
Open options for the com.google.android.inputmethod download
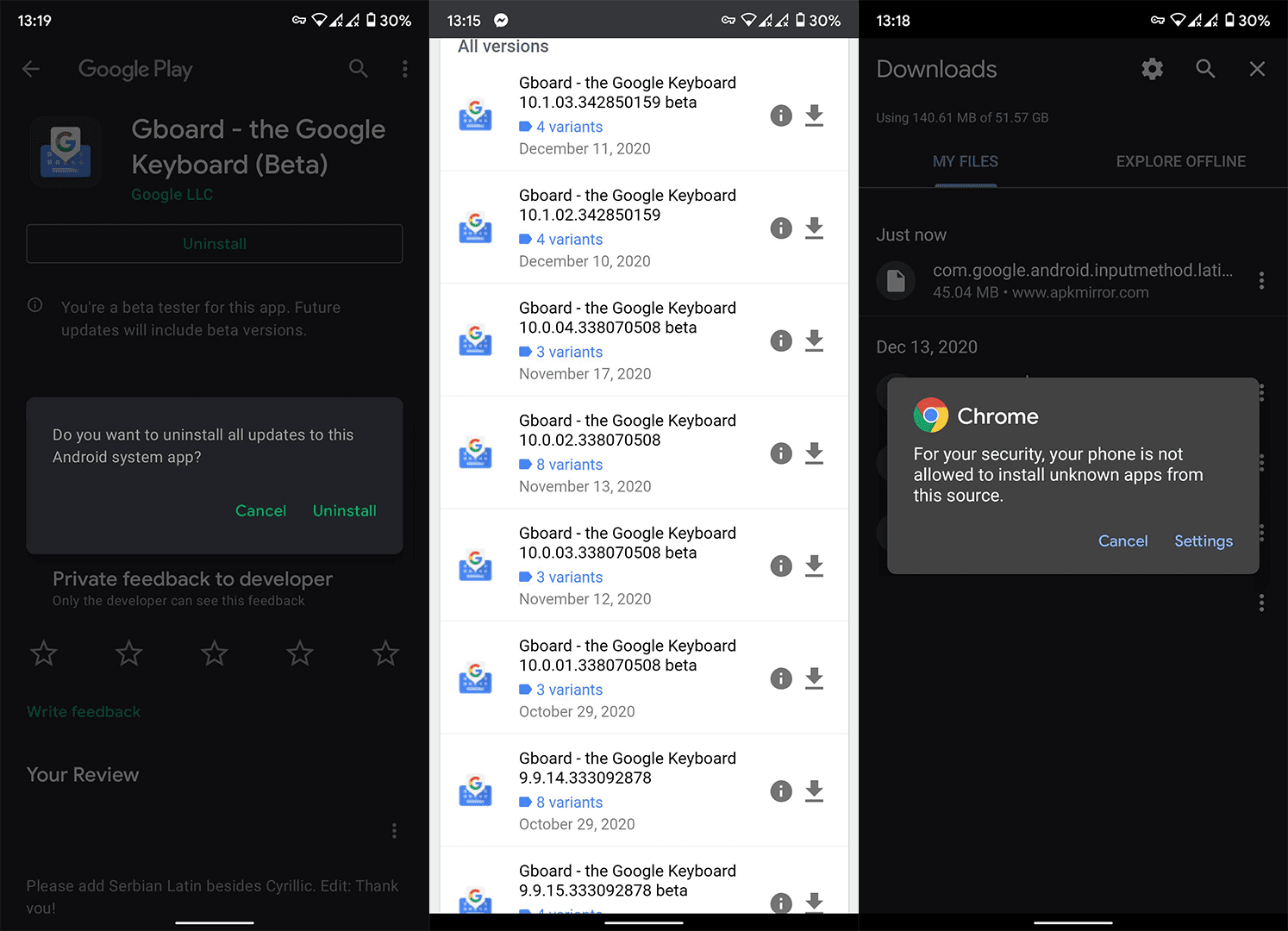1261,280
